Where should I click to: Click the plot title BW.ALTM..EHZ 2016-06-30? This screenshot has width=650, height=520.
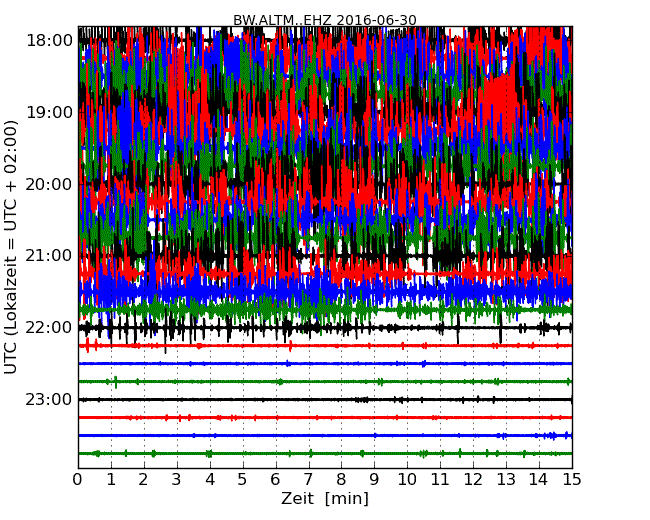(325, 20)
